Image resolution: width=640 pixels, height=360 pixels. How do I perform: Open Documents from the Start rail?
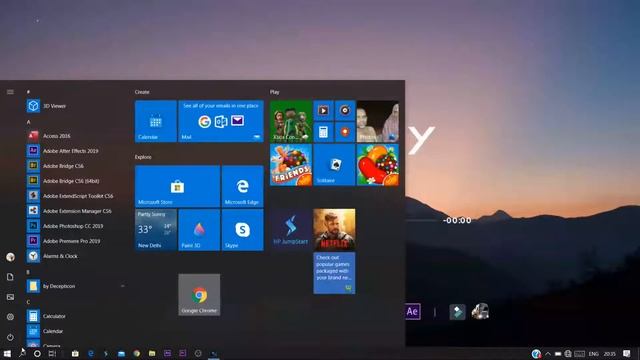click(x=10, y=277)
